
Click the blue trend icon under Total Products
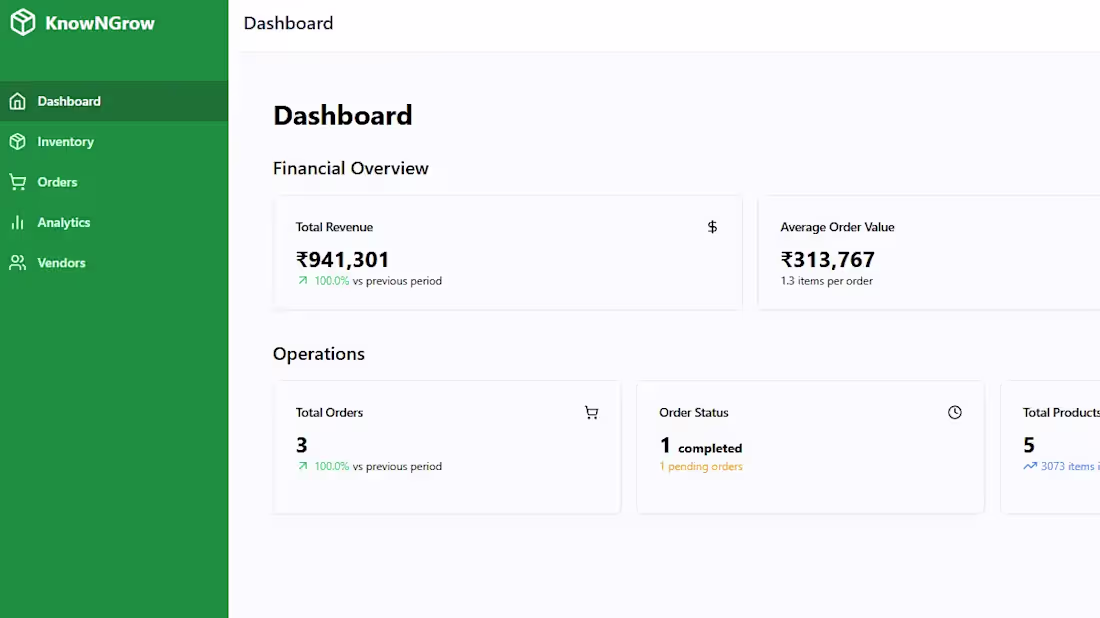click(1030, 466)
